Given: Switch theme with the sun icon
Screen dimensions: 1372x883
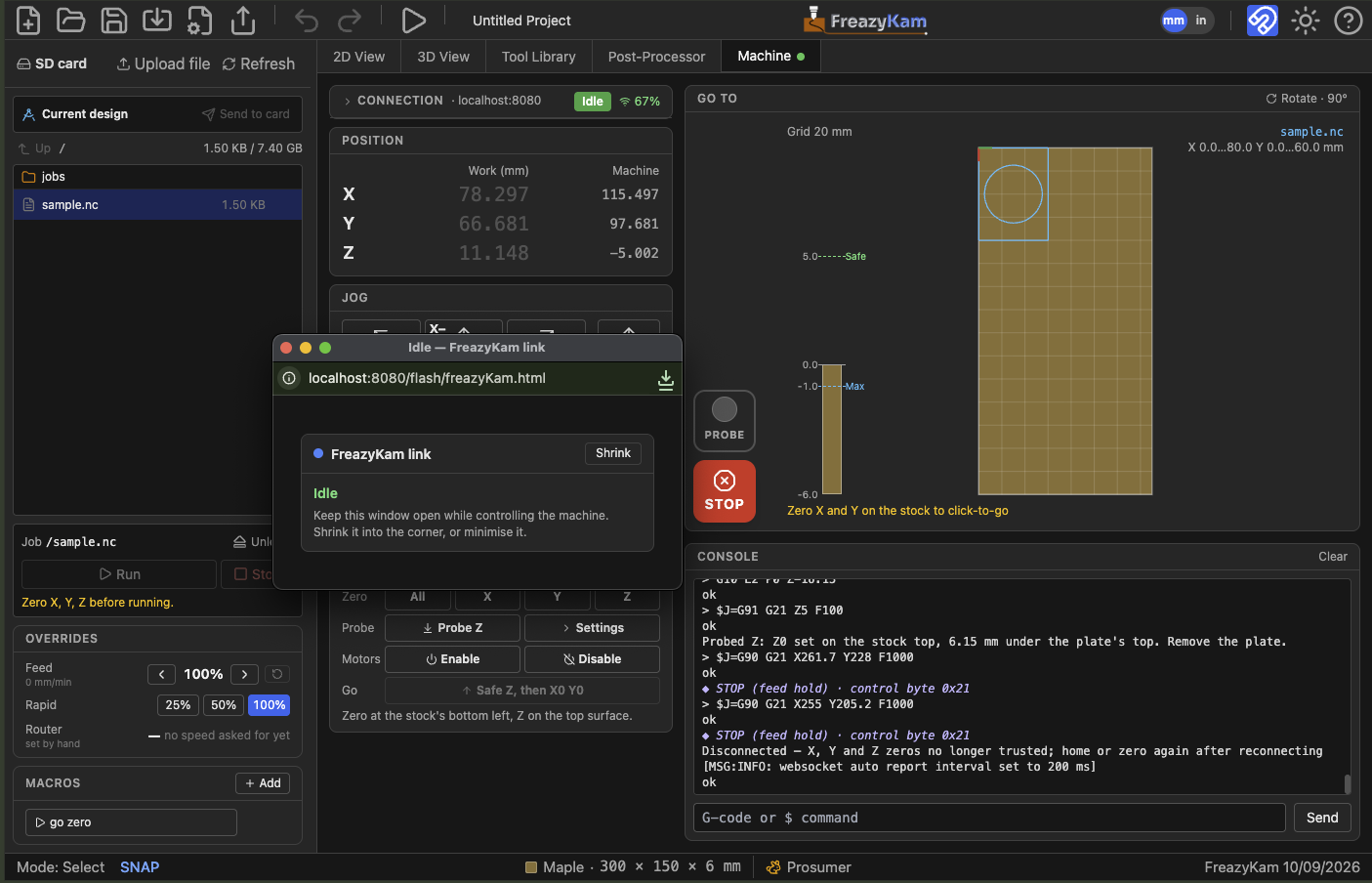Looking at the screenshot, I should 1306,20.
